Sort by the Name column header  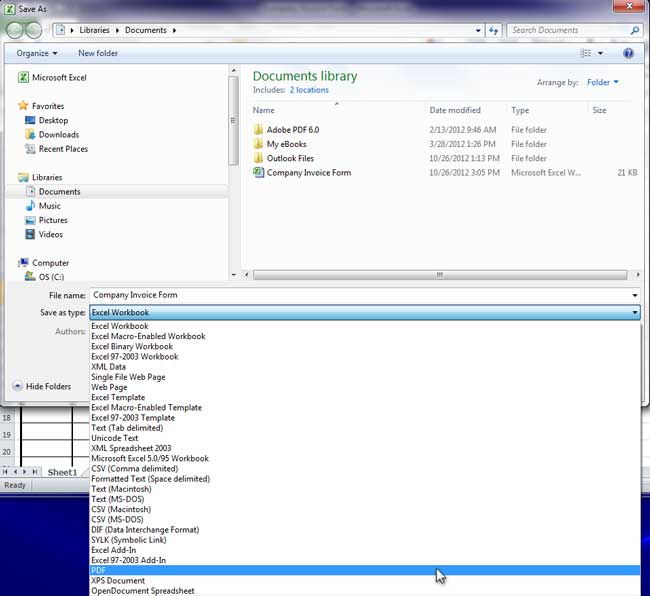pos(264,110)
